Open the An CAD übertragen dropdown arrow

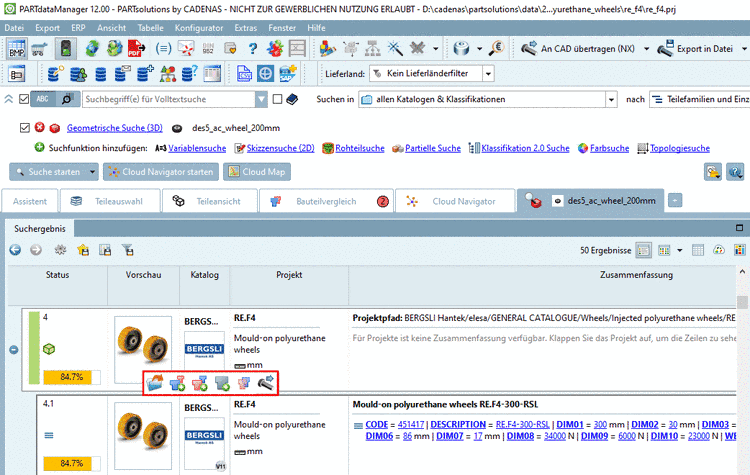pyautogui.click(x=647, y=48)
